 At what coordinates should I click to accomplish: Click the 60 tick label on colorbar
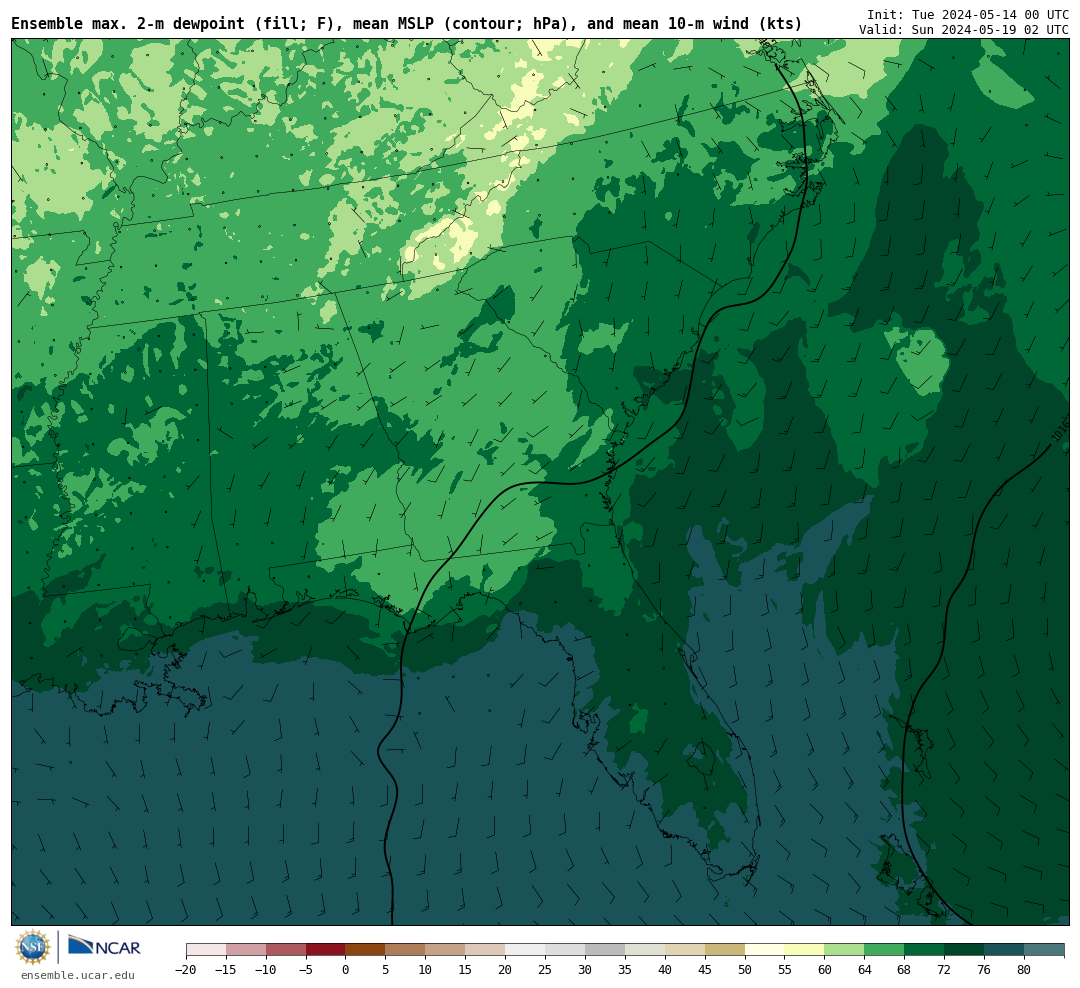tap(825, 969)
